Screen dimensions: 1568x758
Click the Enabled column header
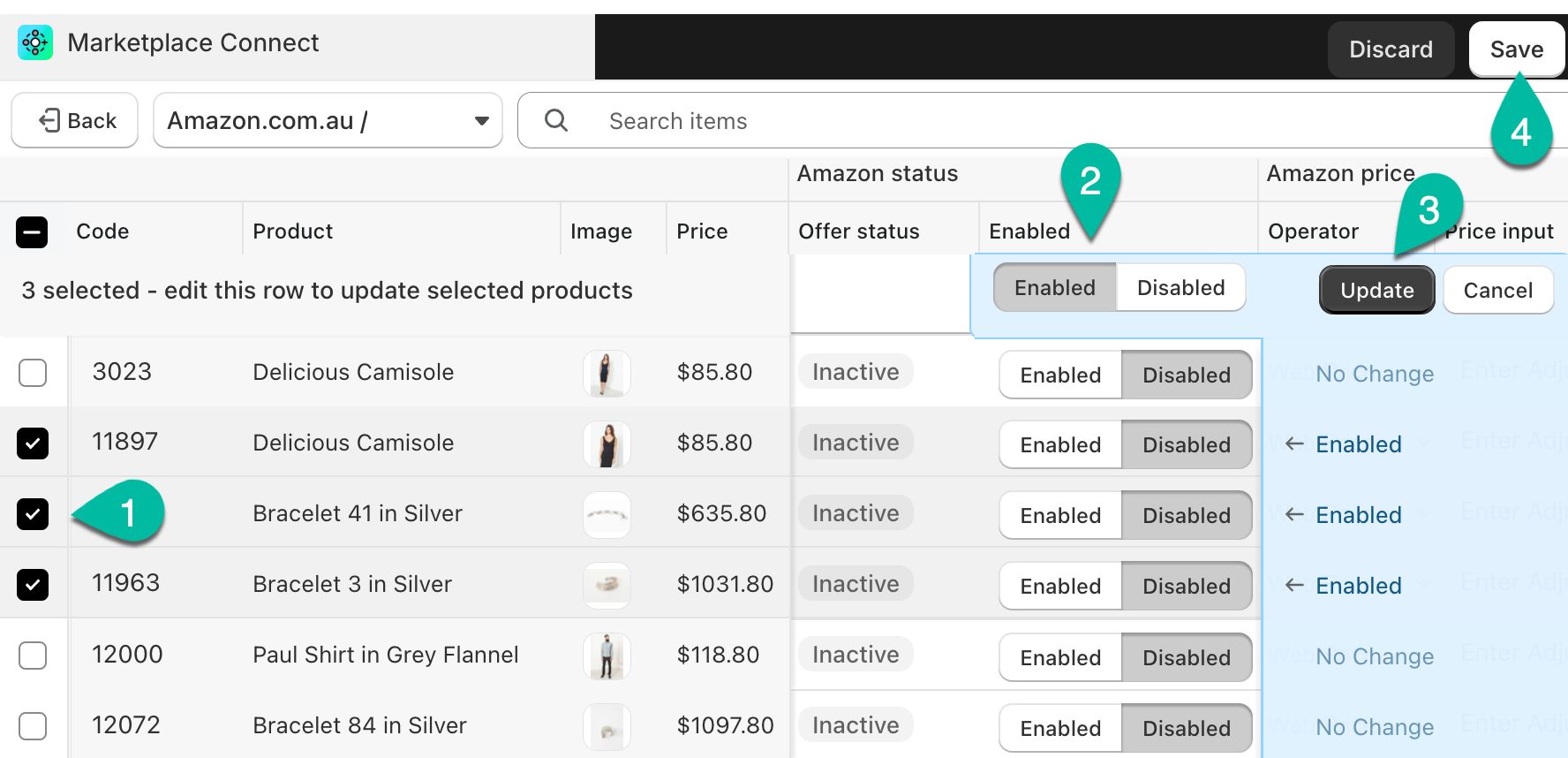tap(1029, 231)
